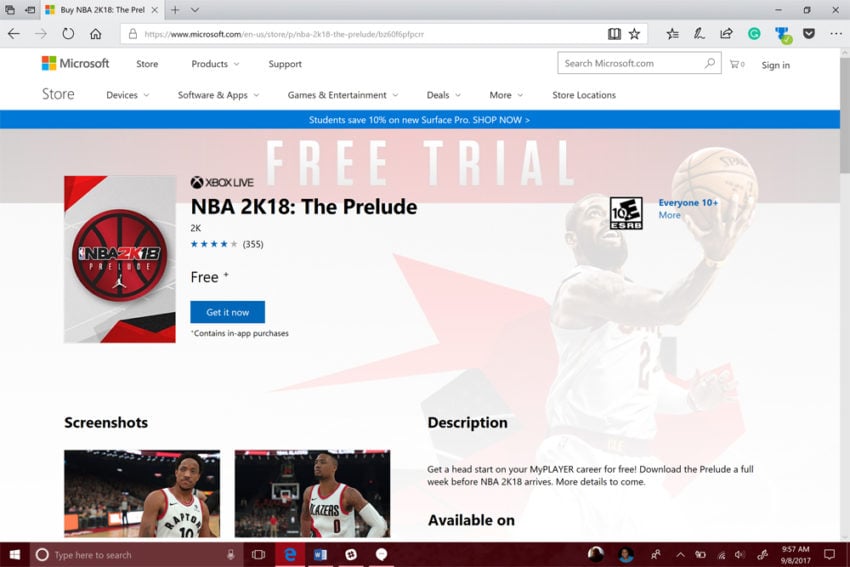Image resolution: width=850 pixels, height=567 pixels.
Task: Click the browser forward arrow
Action: 41,34
